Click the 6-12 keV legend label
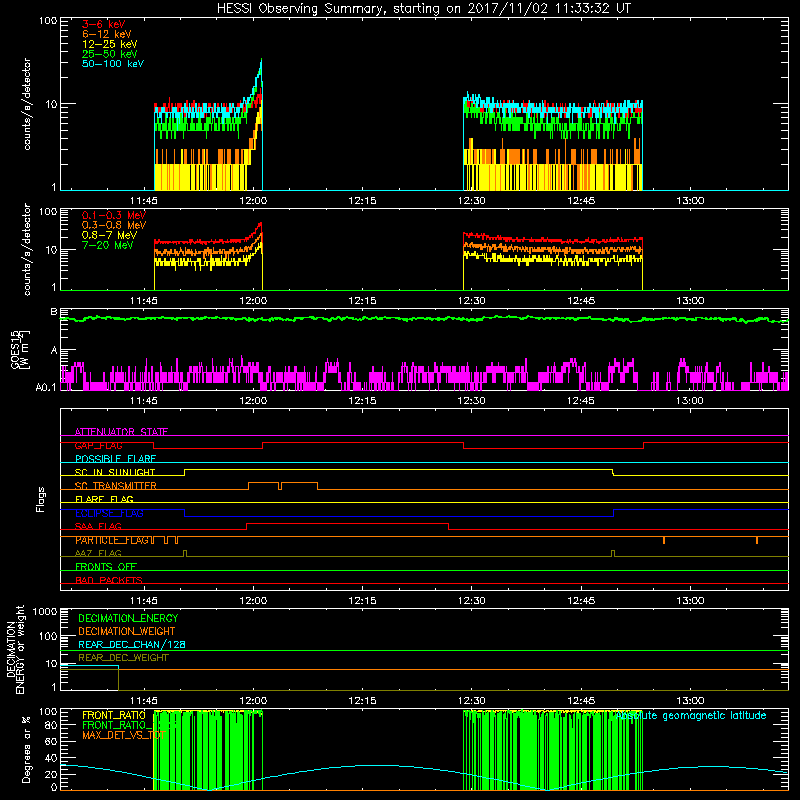The image size is (800, 800). coord(107,34)
